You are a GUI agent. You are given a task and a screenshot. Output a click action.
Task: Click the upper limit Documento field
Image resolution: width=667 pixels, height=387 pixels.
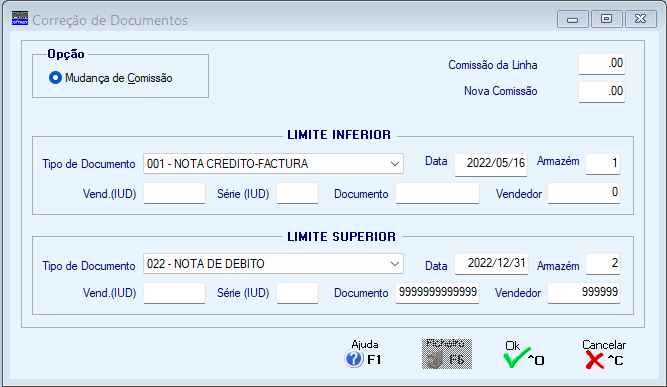437,293
